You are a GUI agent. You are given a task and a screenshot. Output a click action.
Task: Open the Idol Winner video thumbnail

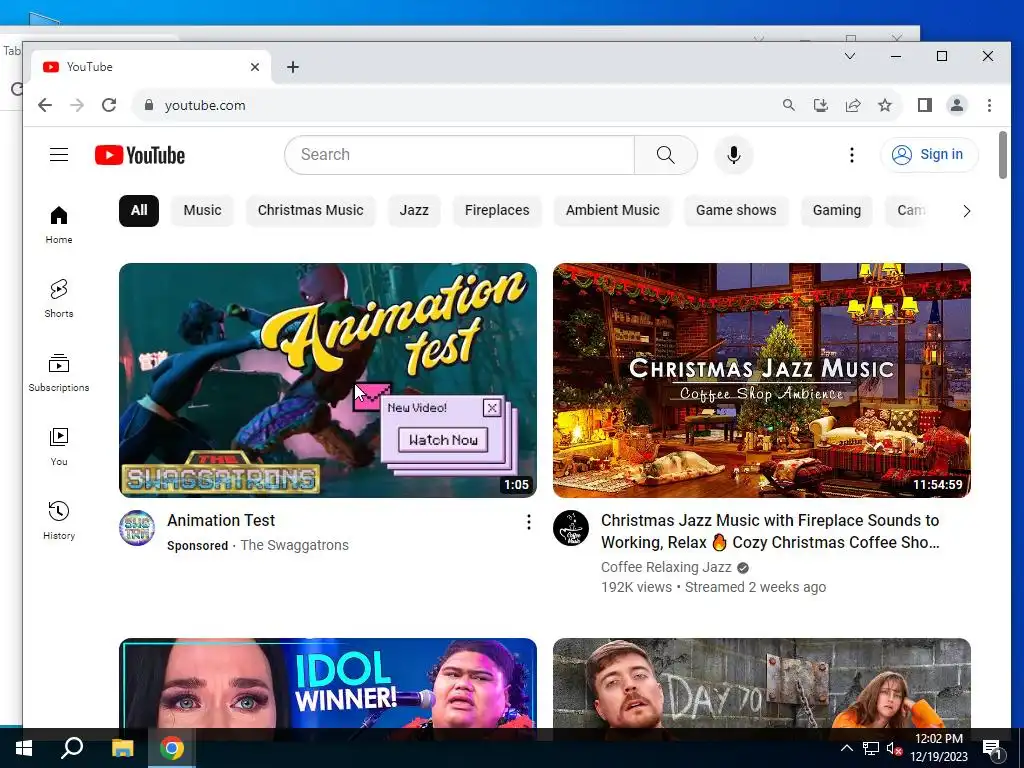[x=328, y=682]
